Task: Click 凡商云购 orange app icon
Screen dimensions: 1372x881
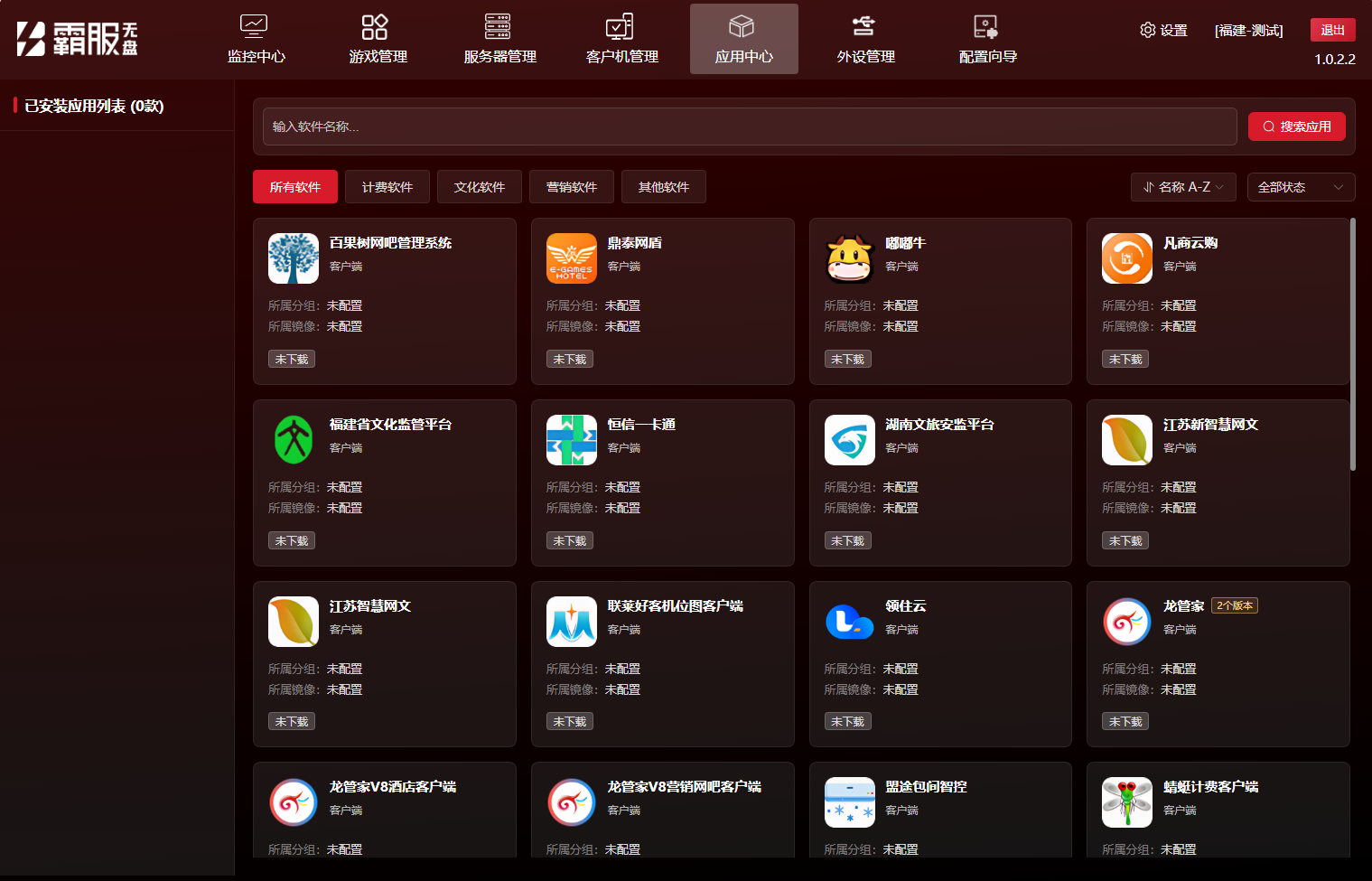Action: (1127, 258)
